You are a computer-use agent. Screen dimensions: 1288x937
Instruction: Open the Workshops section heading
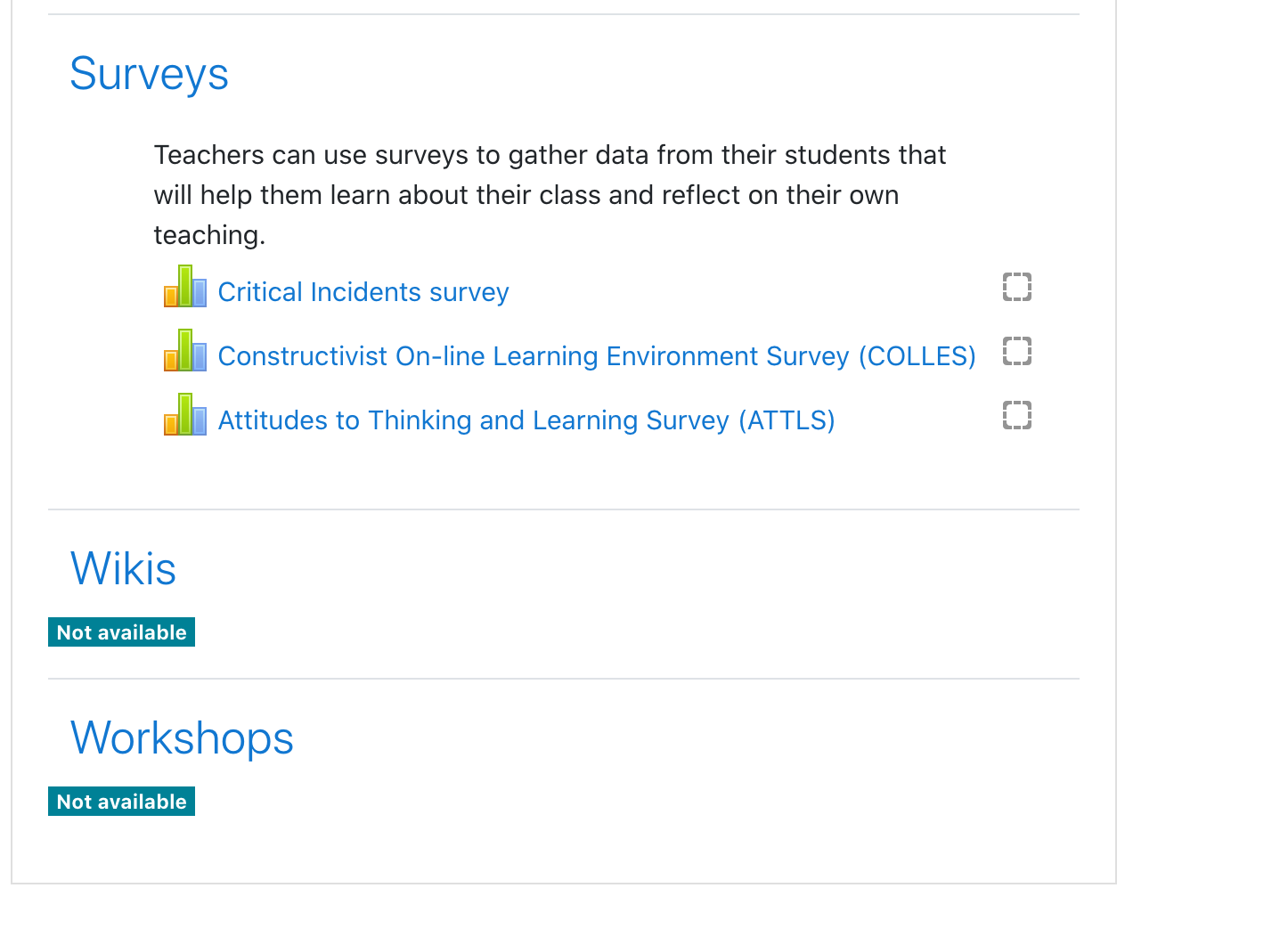pyautogui.click(x=182, y=737)
